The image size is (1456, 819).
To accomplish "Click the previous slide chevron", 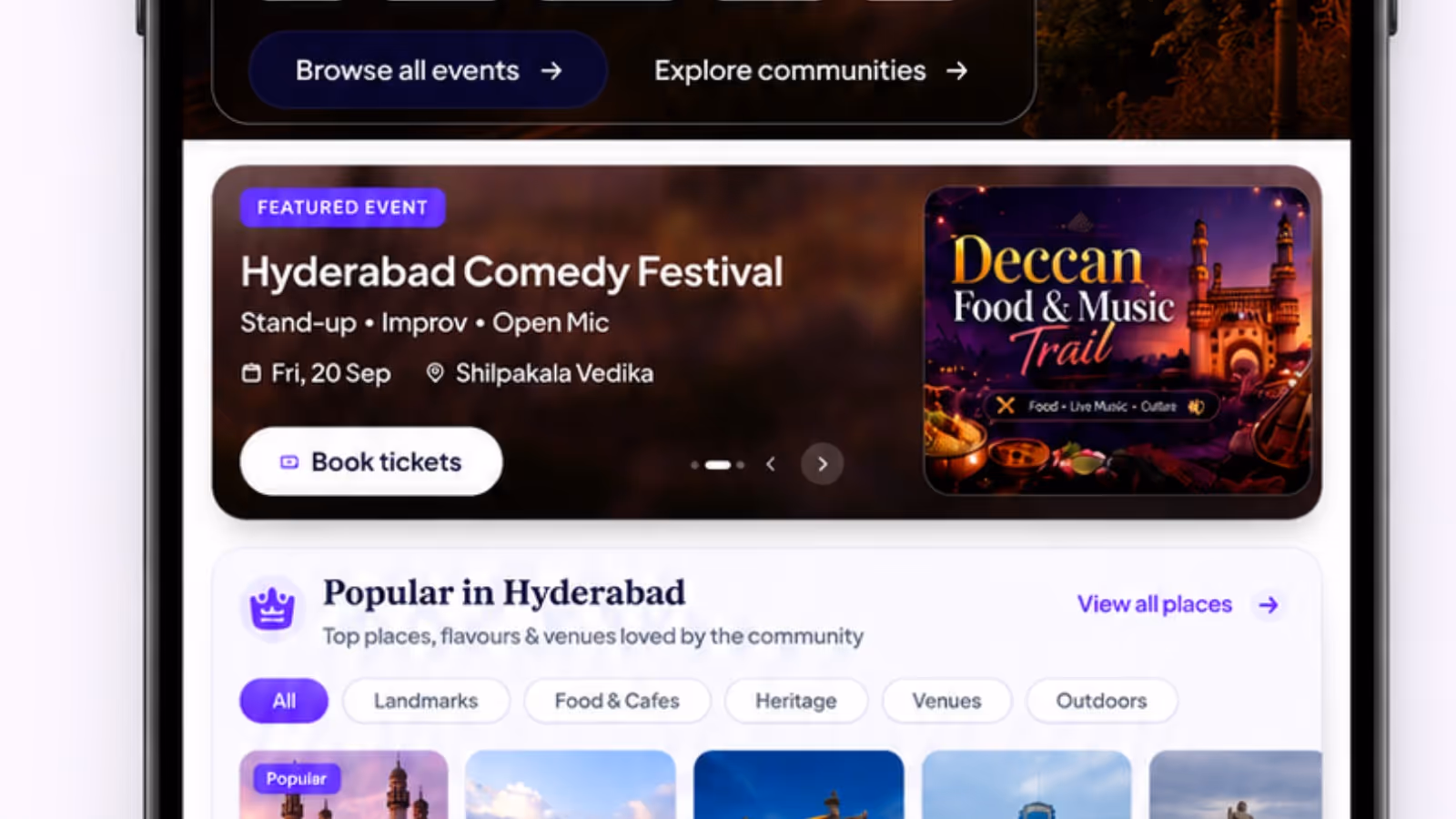I will tap(771, 464).
